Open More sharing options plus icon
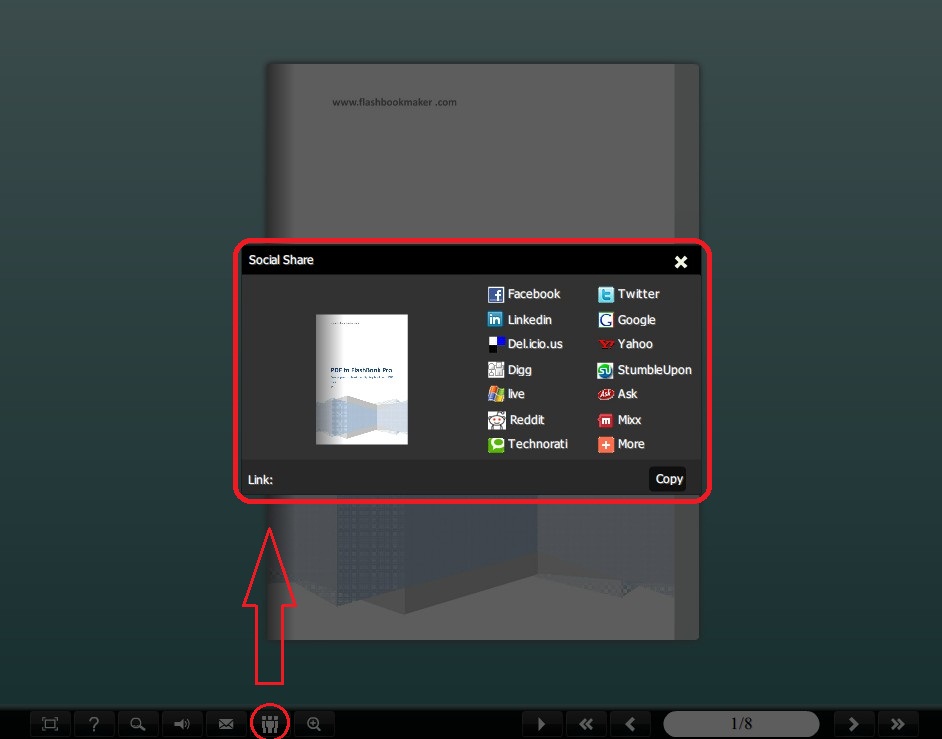Screen dimensions: 942x739 (606, 445)
